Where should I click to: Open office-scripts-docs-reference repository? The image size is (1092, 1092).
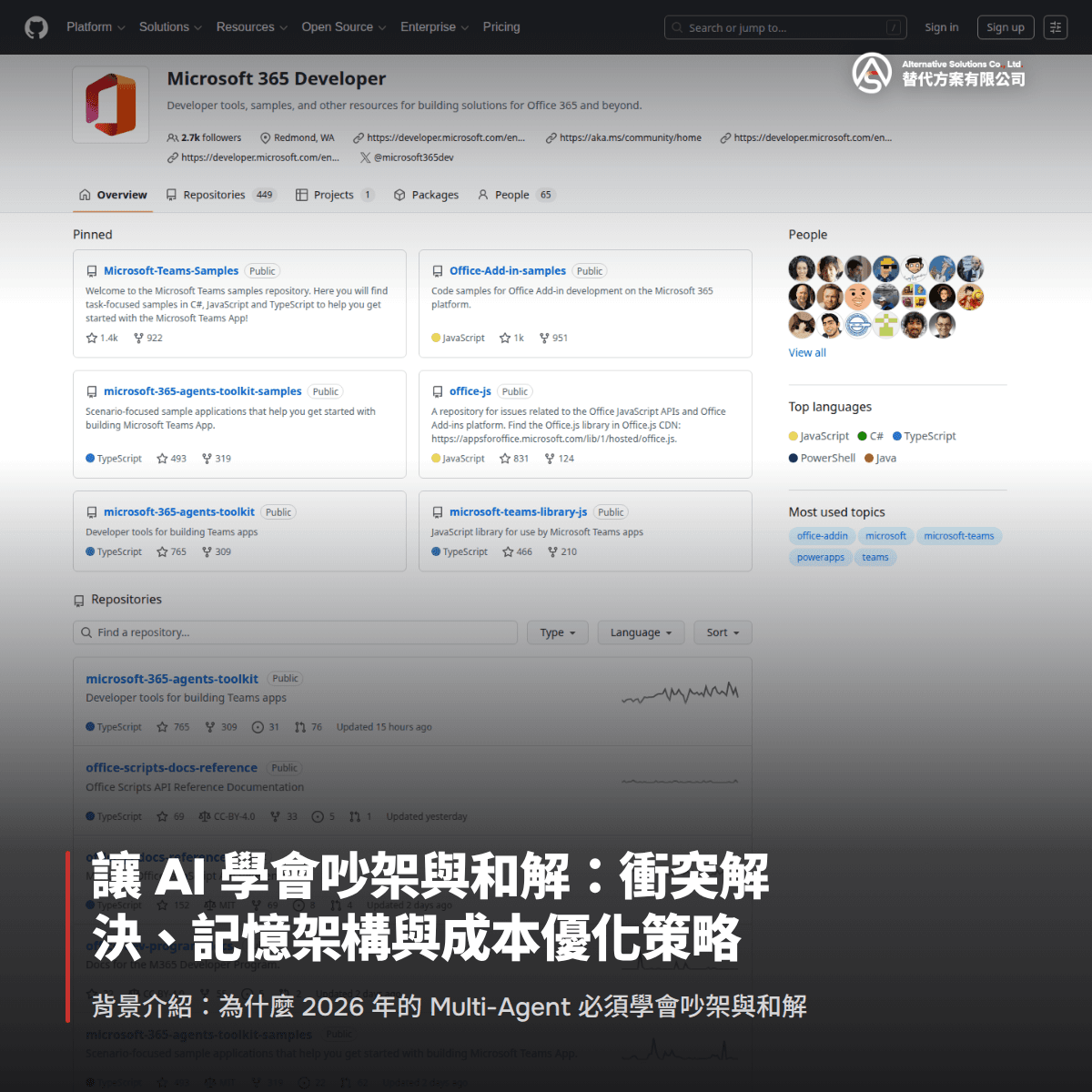pyautogui.click(x=171, y=768)
